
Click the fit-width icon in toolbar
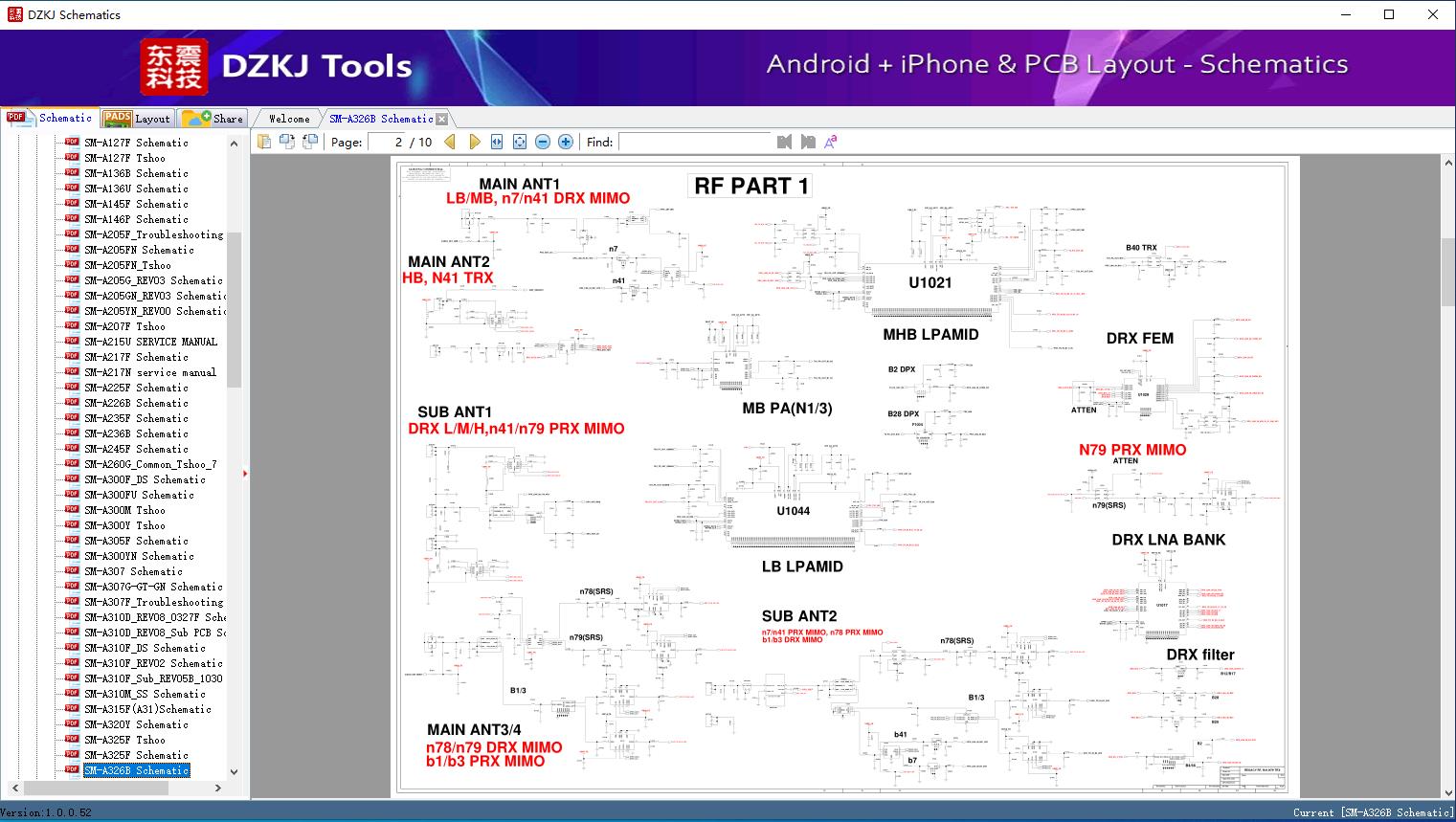pyautogui.click(x=497, y=142)
